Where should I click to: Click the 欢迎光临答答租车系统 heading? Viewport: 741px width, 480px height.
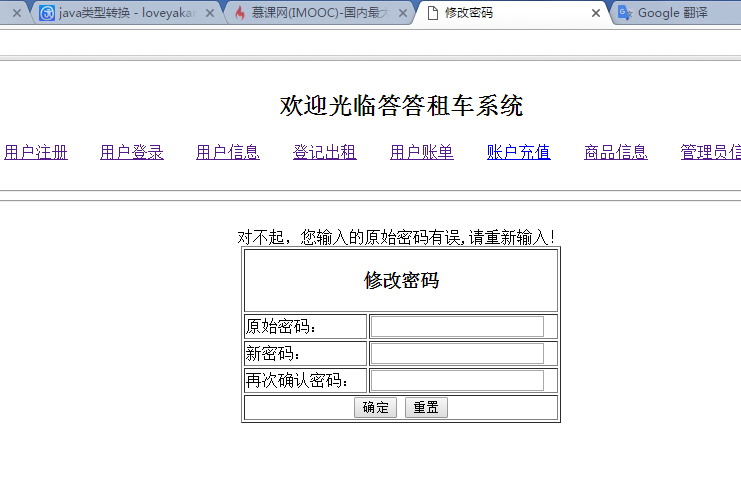pyautogui.click(x=401, y=105)
